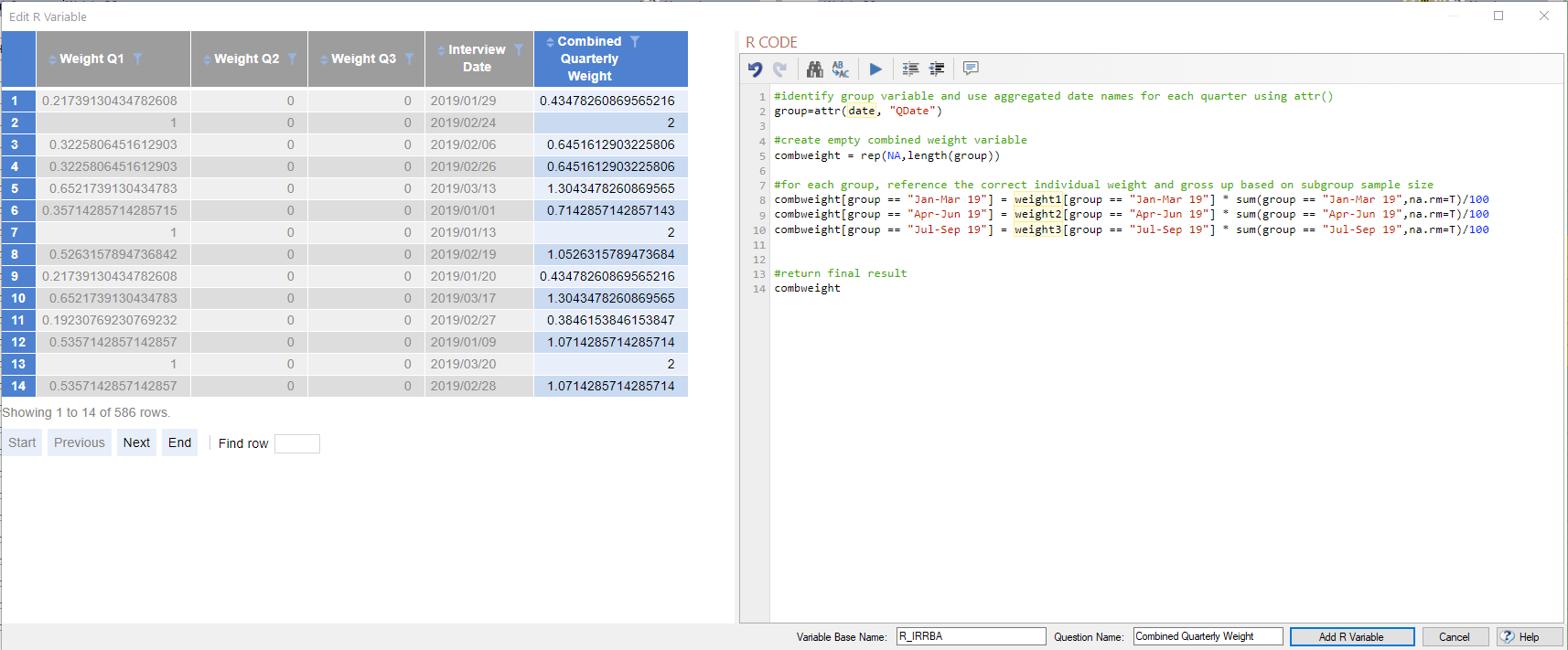Jump to End of data rows
Viewport: 1568px width, 650px height.
click(180, 442)
